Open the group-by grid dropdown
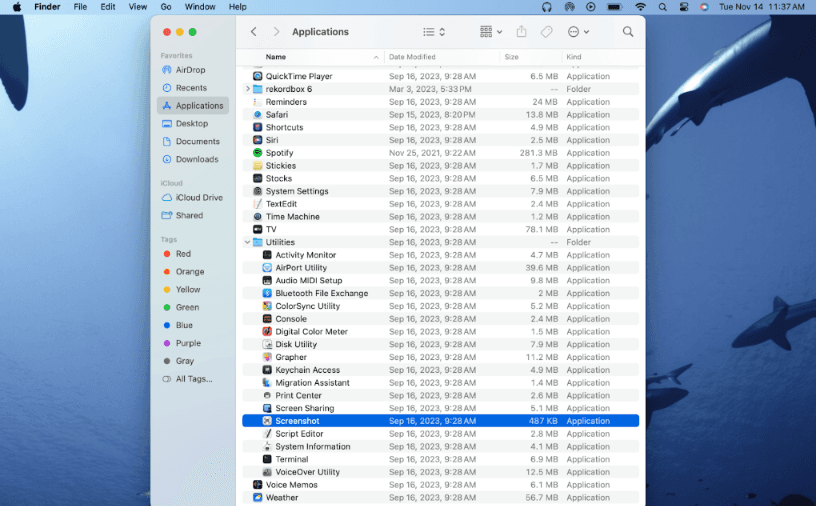 pos(490,32)
